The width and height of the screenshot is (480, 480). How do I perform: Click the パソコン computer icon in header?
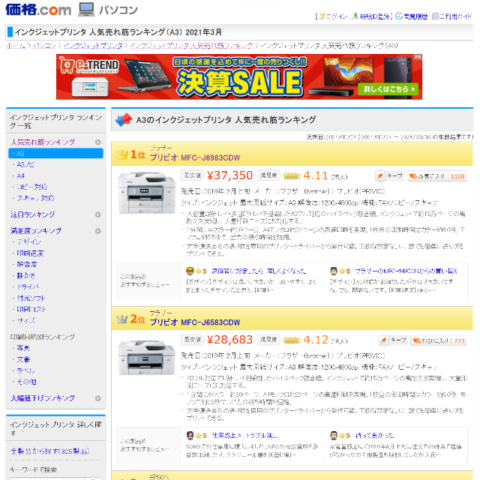click(x=86, y=9)
